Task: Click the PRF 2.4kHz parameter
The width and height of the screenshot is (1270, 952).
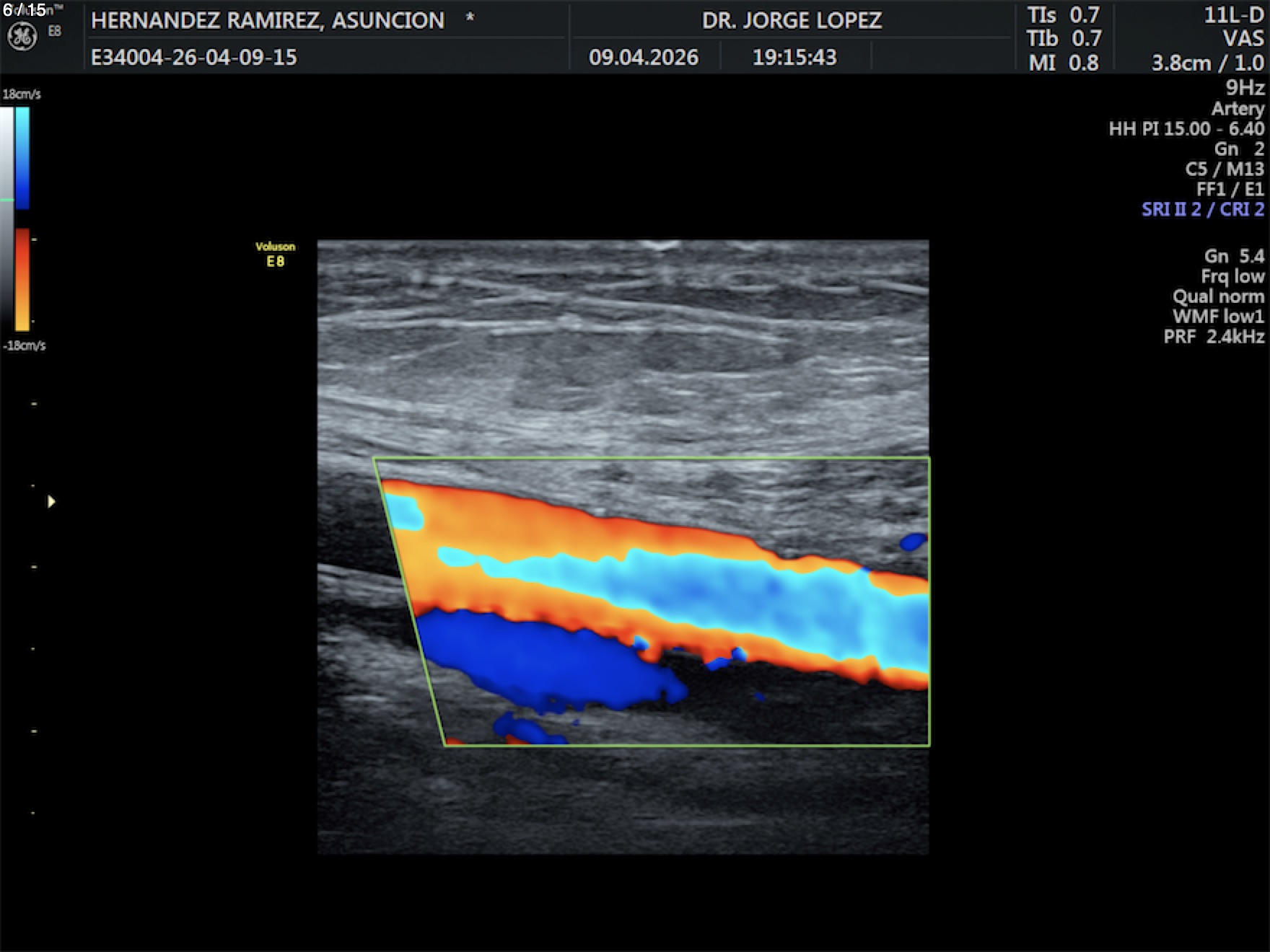Action: (1214, 337)
